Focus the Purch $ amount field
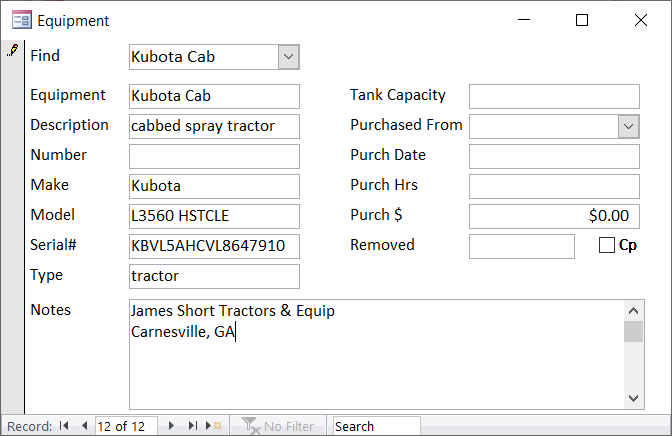 click(553, 216)
